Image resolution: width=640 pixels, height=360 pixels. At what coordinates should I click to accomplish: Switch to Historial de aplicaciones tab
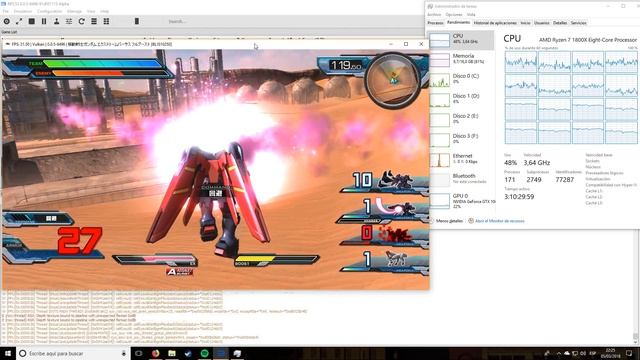[495, 23]
